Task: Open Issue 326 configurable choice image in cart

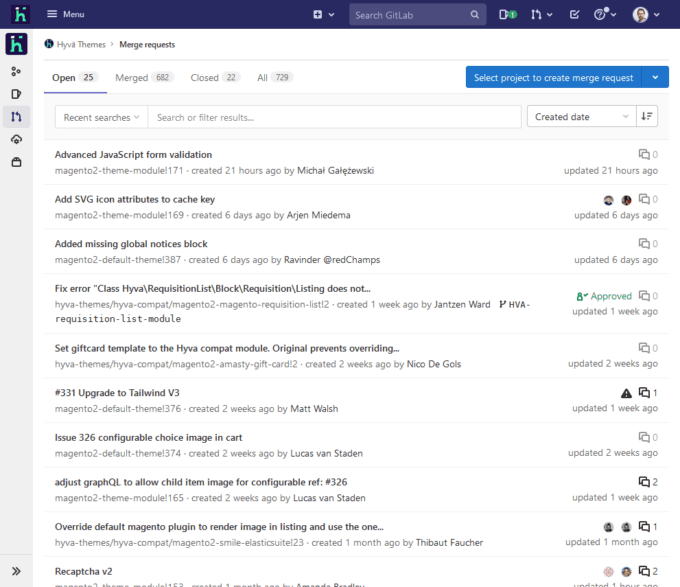Action: pyautogui.click(x=148, y=438)
